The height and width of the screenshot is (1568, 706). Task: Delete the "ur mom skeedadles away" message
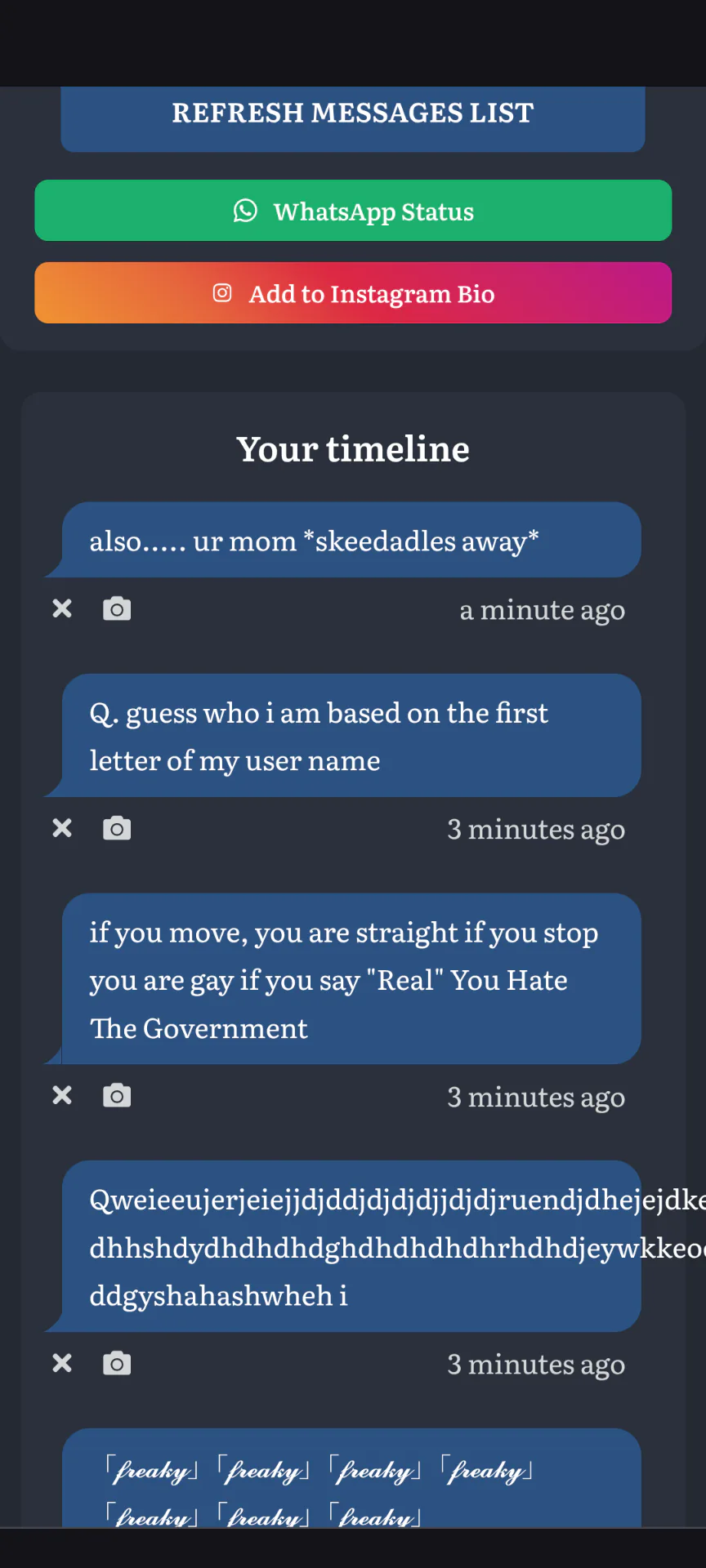tap(62, 609)
